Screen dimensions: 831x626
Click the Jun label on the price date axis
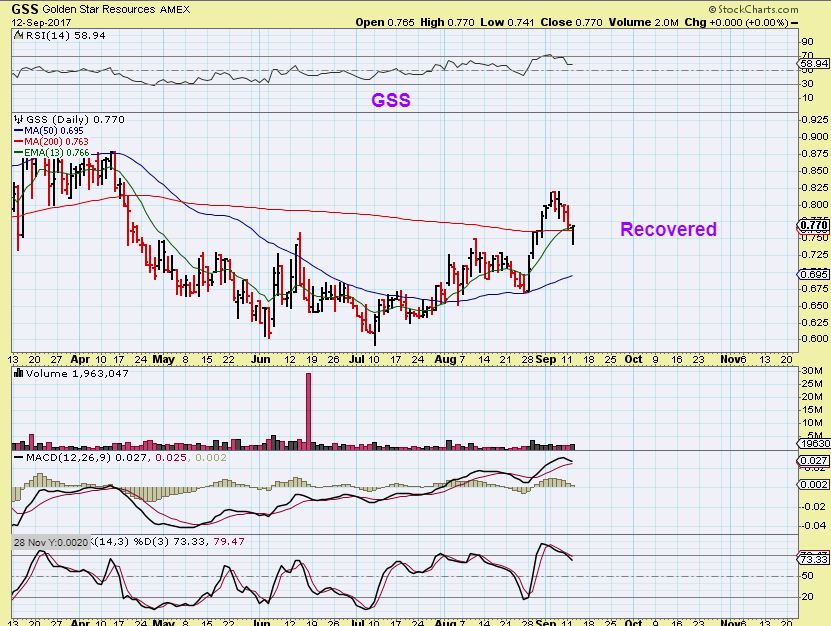(x=261, y=359)
